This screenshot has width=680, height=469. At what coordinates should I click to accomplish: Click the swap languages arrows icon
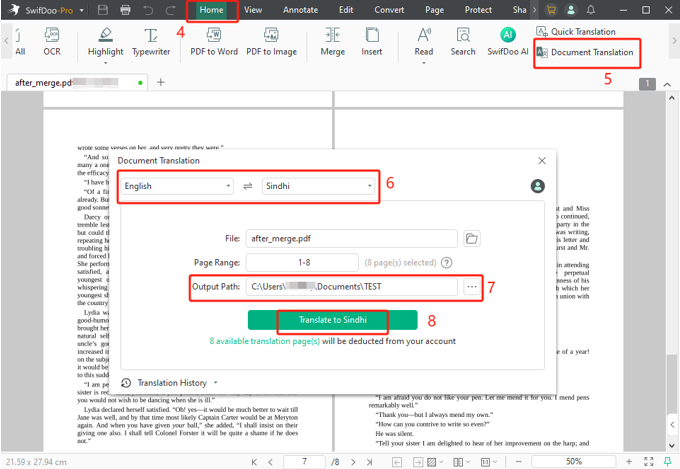tap(247, 186)
